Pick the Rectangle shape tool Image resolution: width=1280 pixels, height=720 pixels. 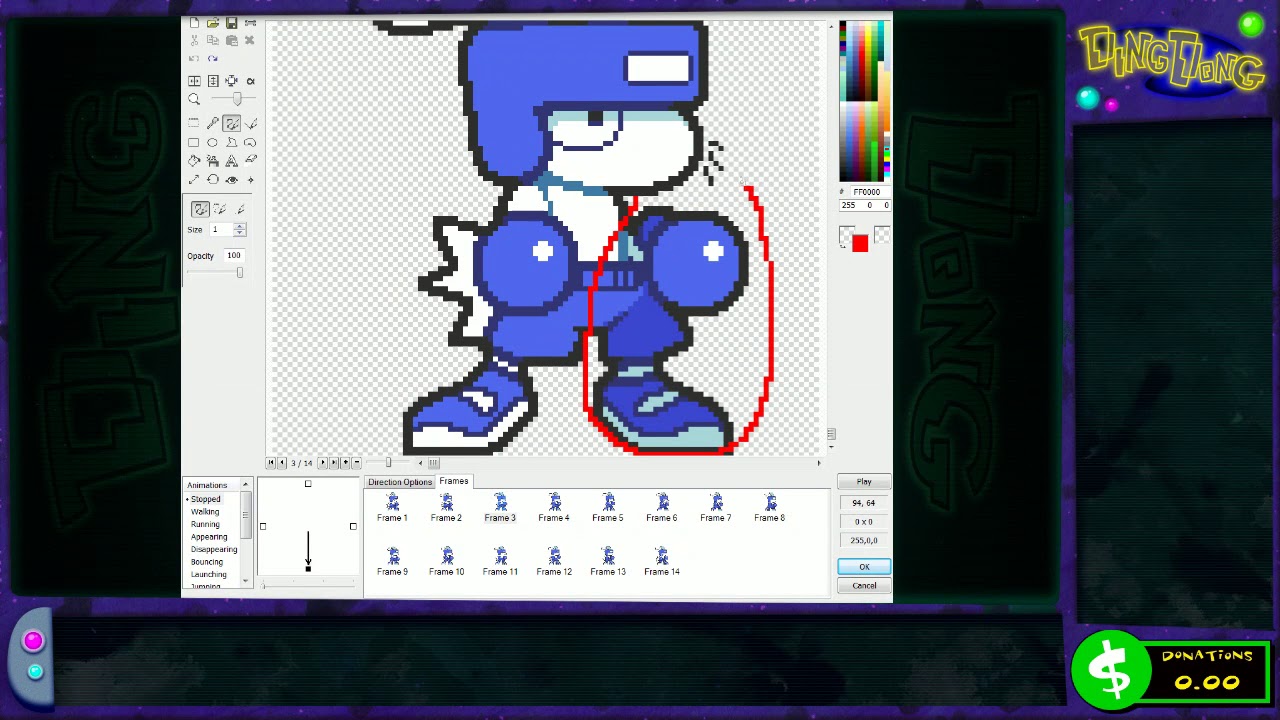194,142
